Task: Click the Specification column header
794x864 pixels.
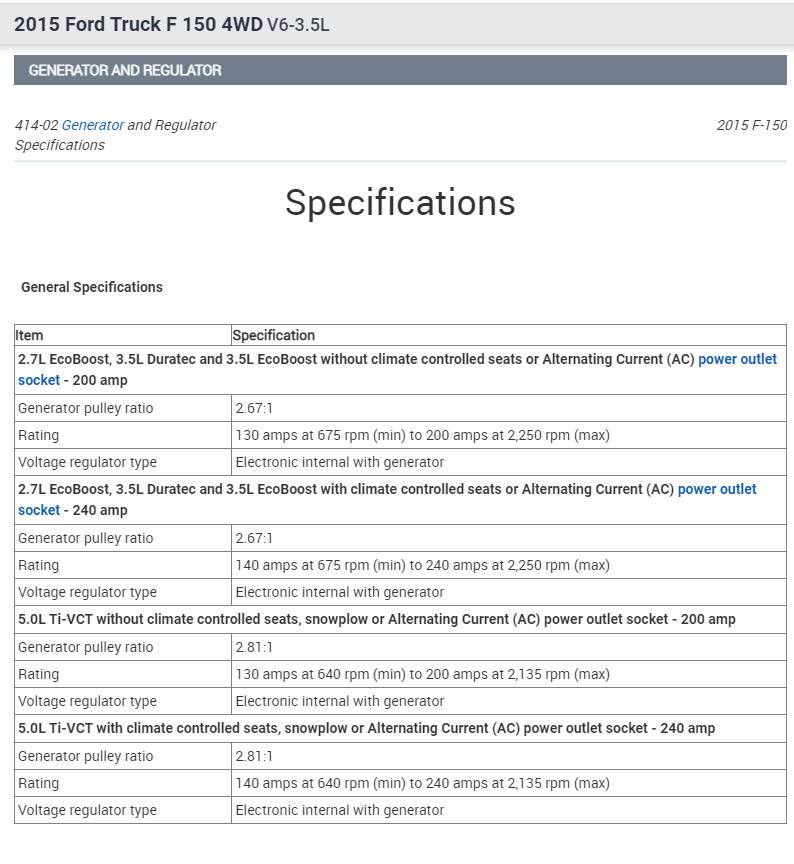Action: point(274,335)
